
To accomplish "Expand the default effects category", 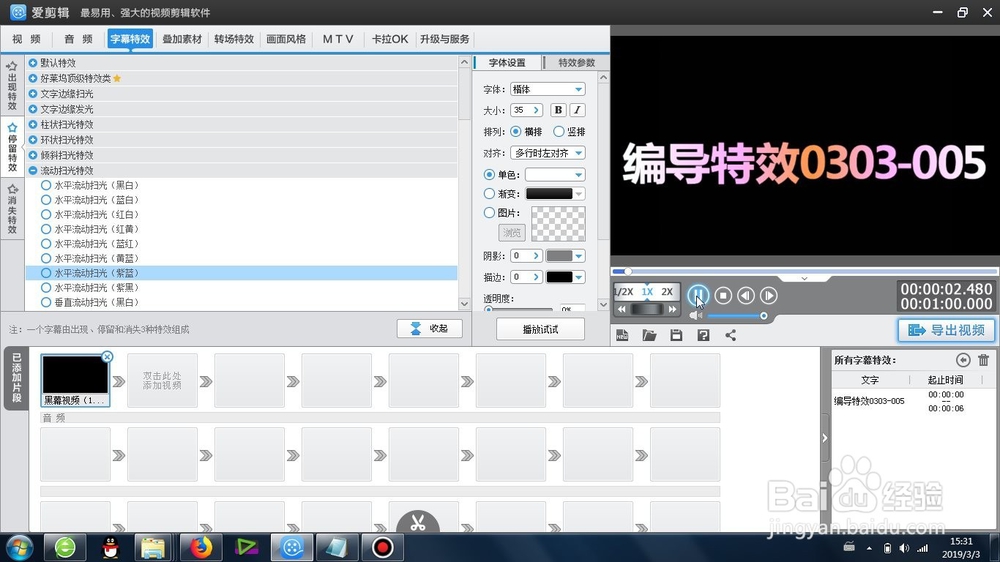I will [33, 63].
